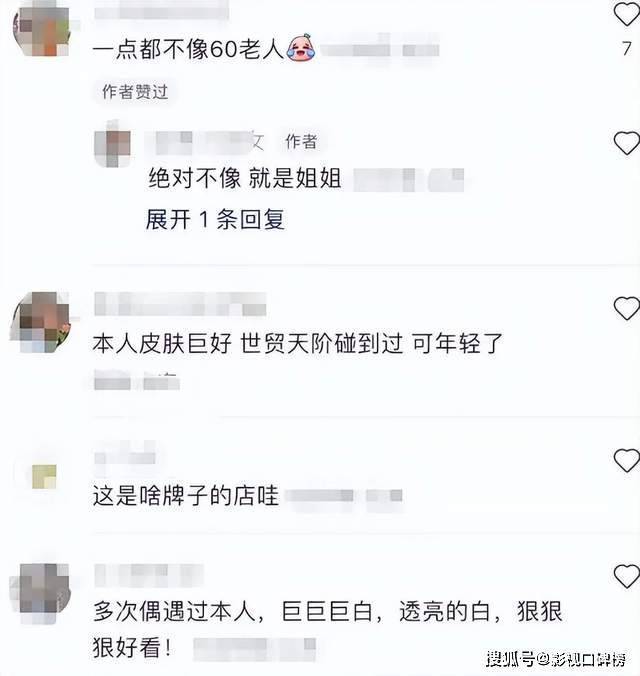The image size is (640, 676).
Task: Like the '一点都不像60老人' comment
Action: (x=627, y=13)
